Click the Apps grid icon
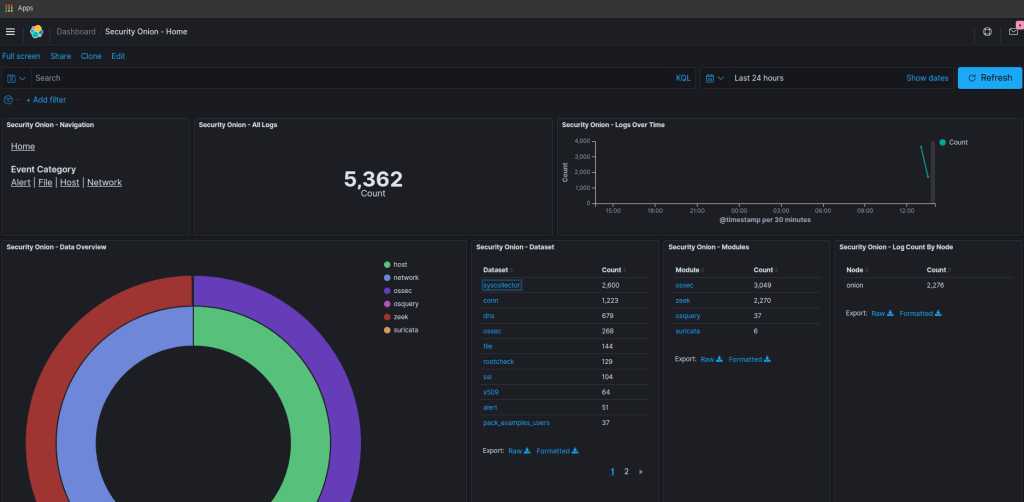This screenshot has height=502, width=1024. 9,7
